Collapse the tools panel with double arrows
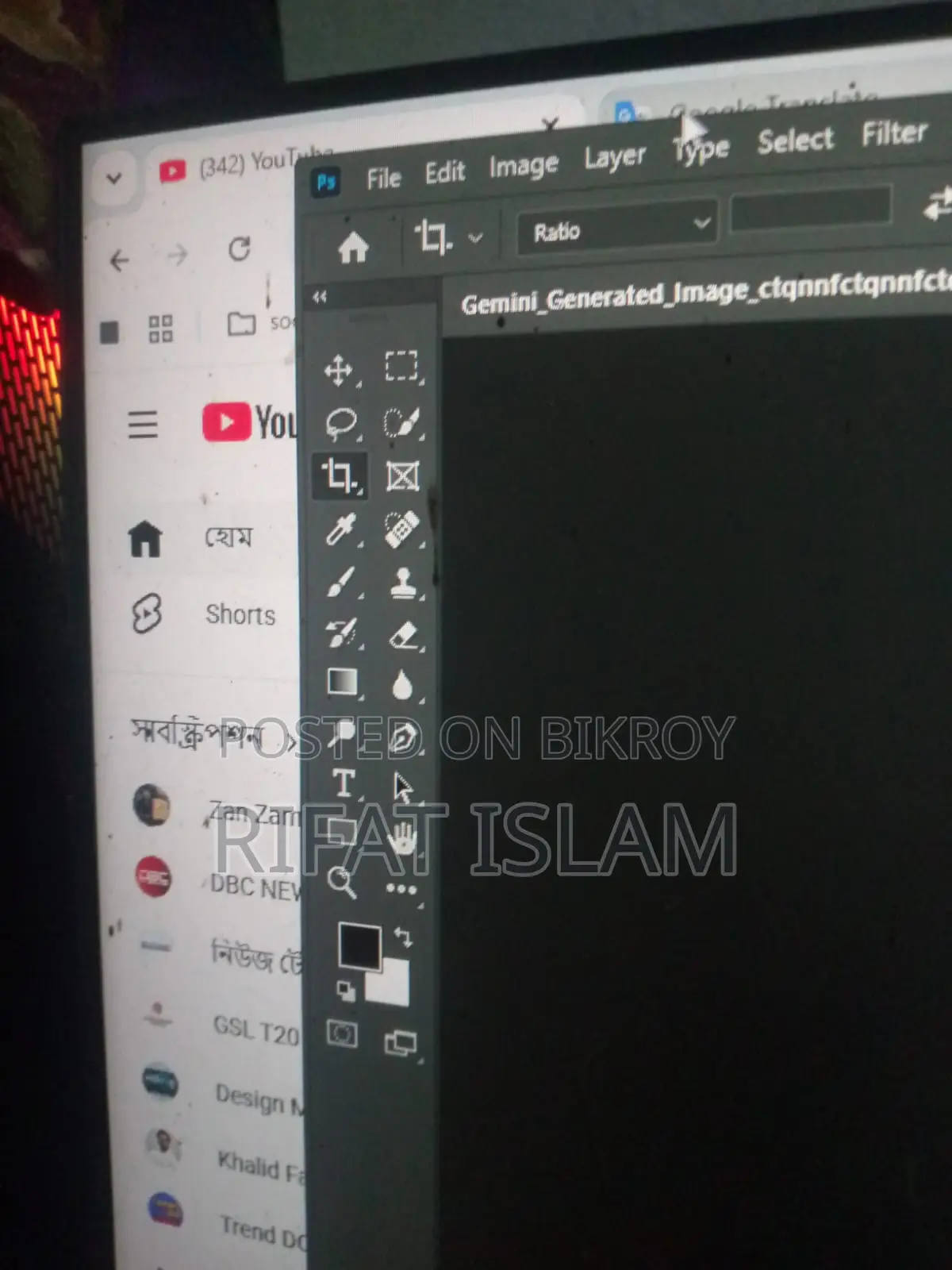The image size is (952, 1270). pyautogui.click(x=319, y=297)
